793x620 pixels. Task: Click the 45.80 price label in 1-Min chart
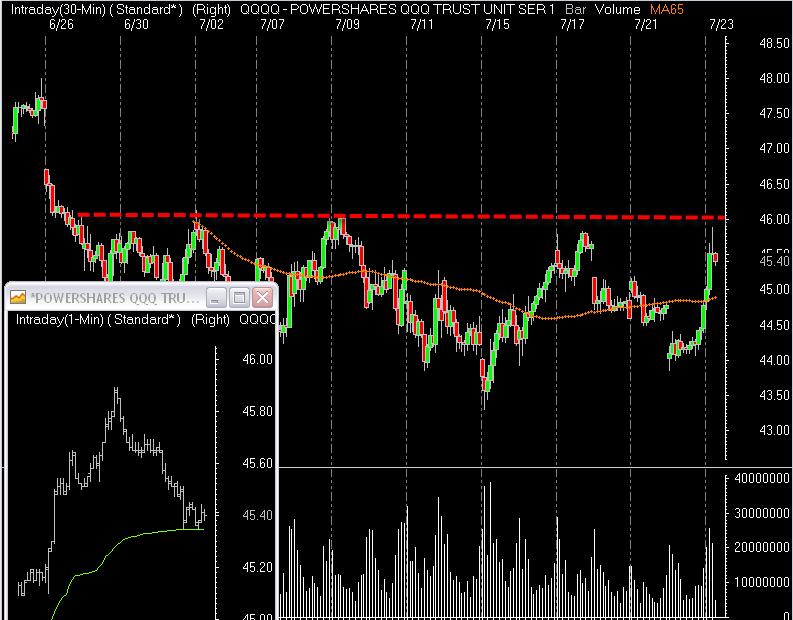pos(257,411)
